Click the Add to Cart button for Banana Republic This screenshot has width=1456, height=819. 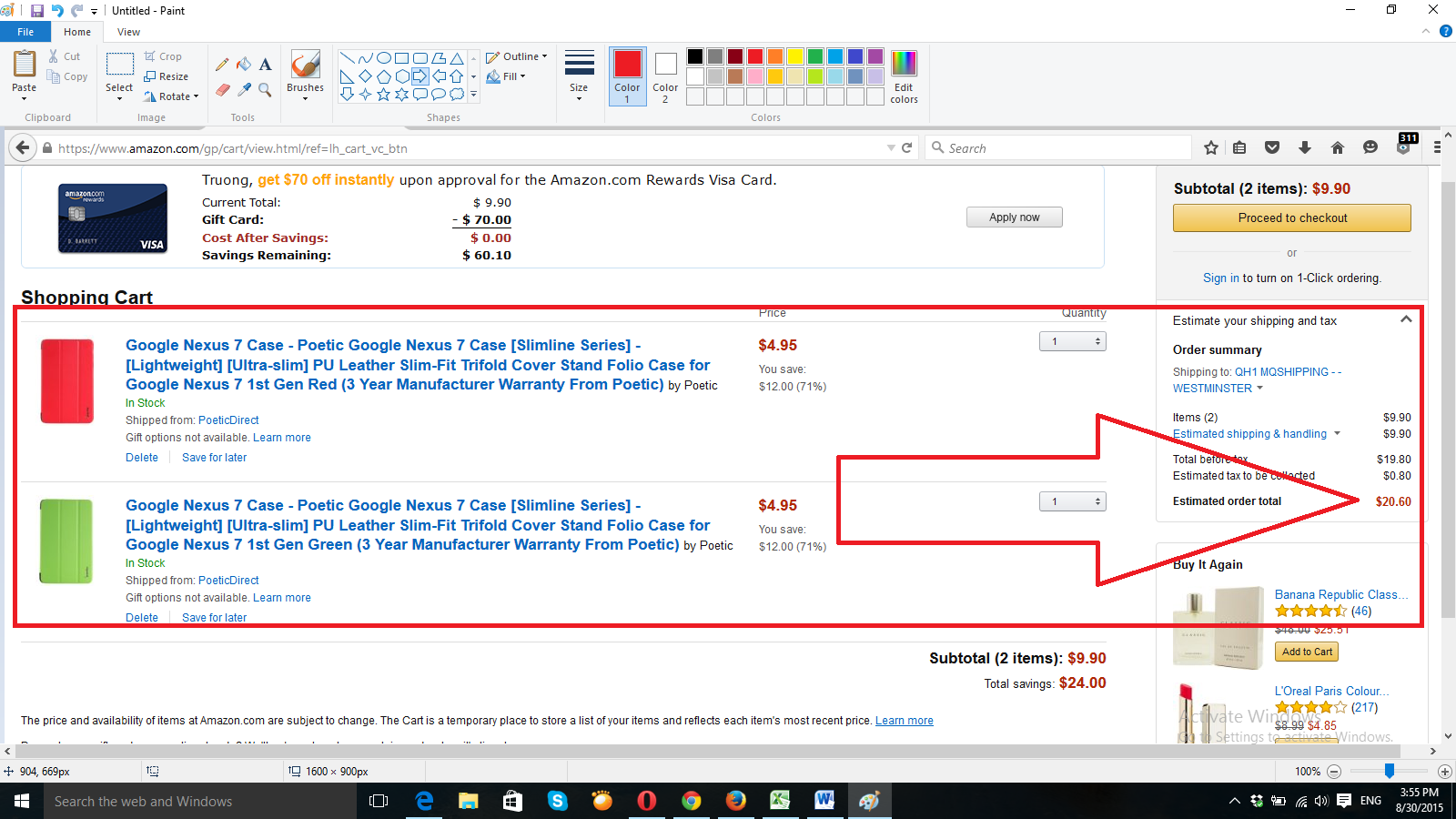(1307, 652)
